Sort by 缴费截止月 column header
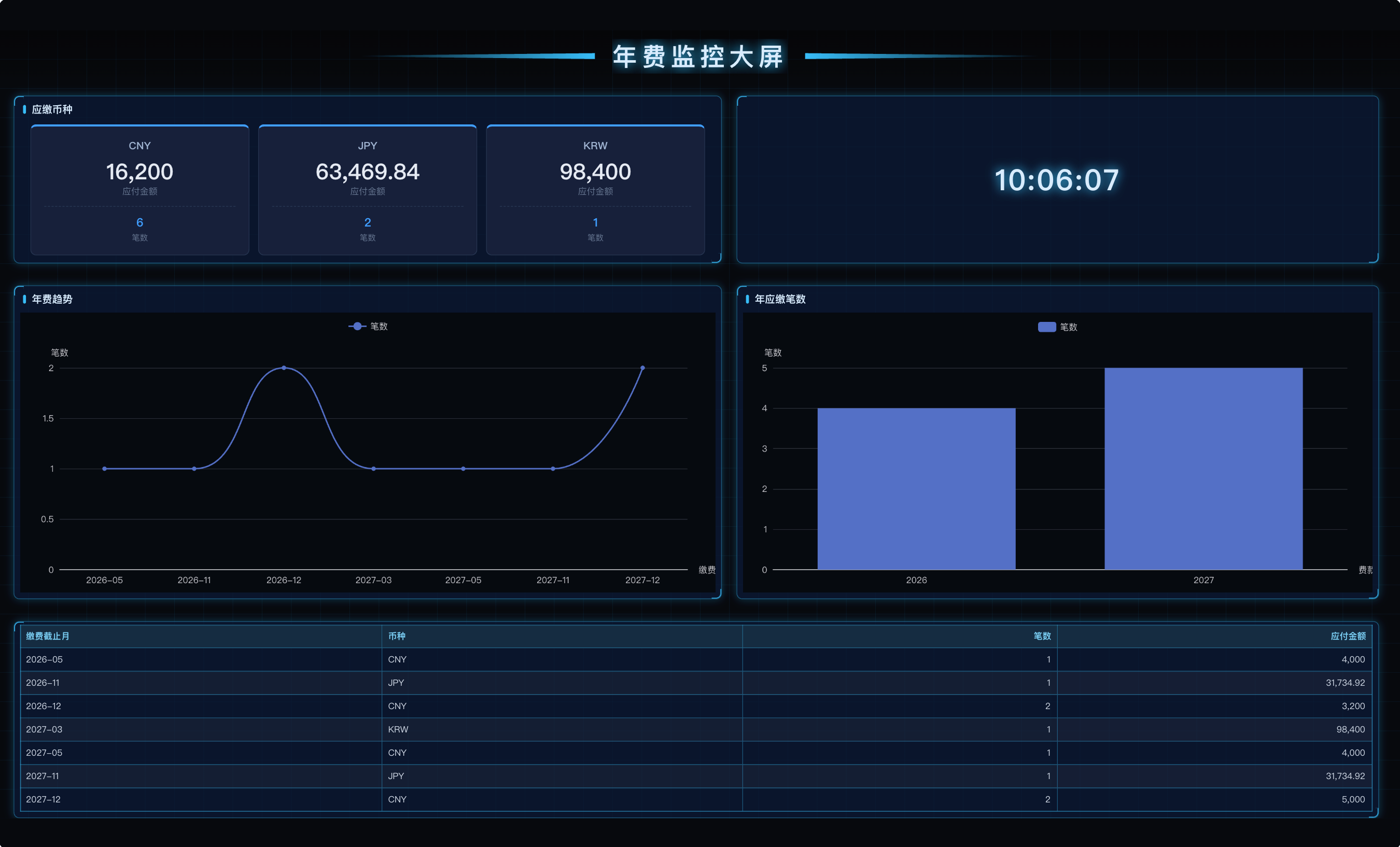Image resolution: width=1400 pixels, height=847 pixels. point(48,636)
